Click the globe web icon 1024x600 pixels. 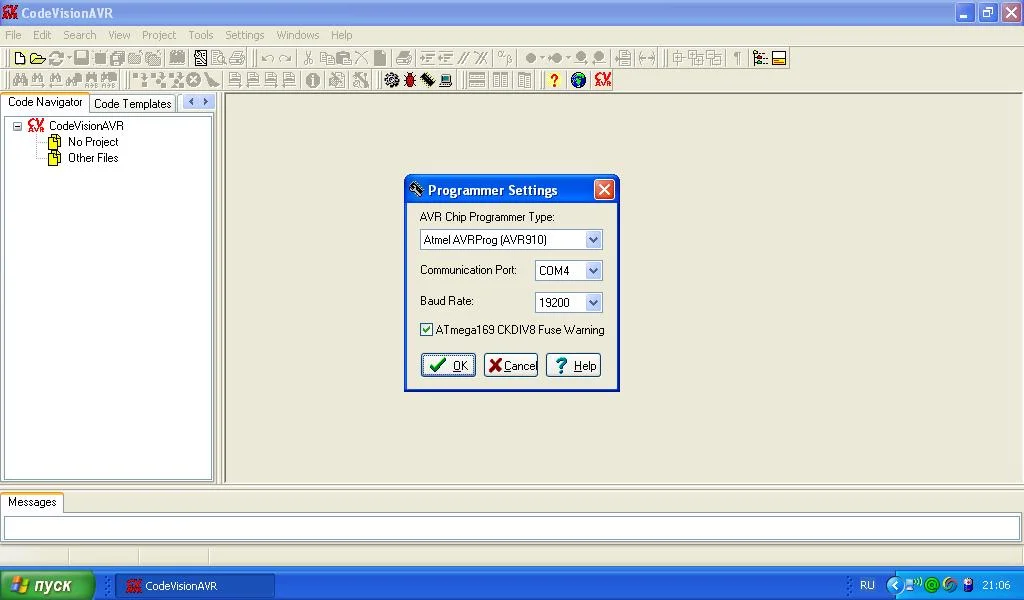pos(578,80)
